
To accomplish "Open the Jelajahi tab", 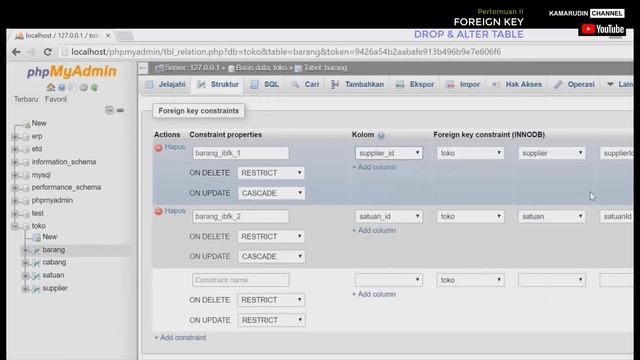I will coord(166,84).
